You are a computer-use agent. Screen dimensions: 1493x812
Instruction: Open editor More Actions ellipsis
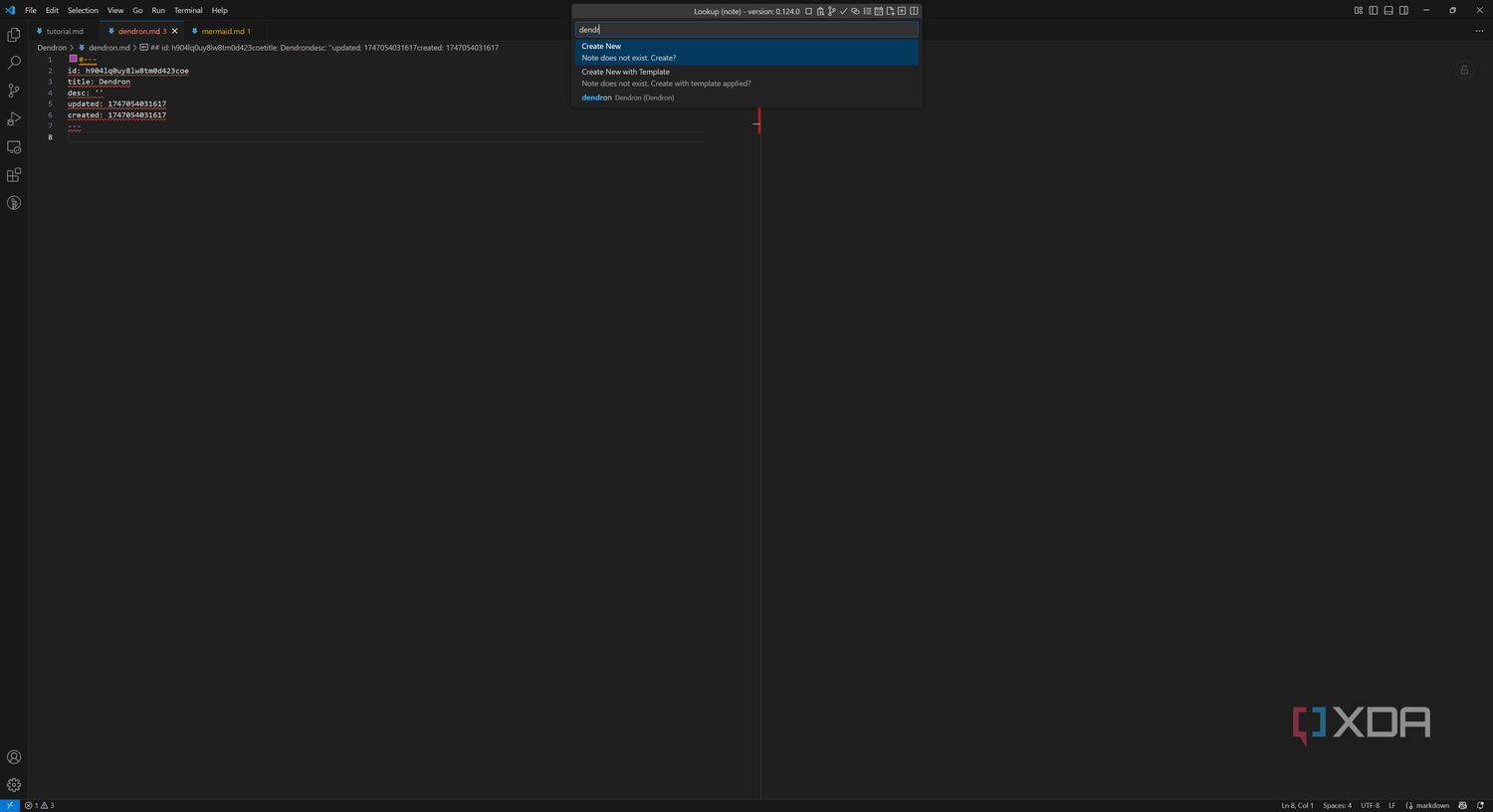coord(1479,31)
